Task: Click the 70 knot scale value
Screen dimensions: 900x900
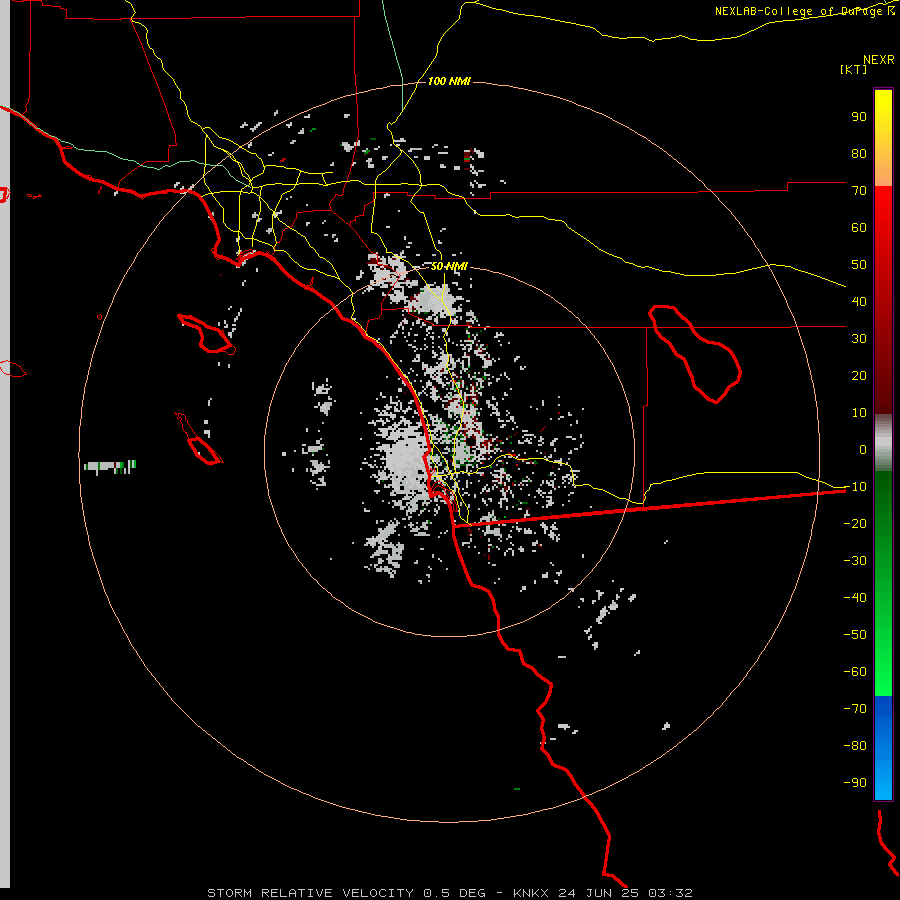Action: pos(859,191)
